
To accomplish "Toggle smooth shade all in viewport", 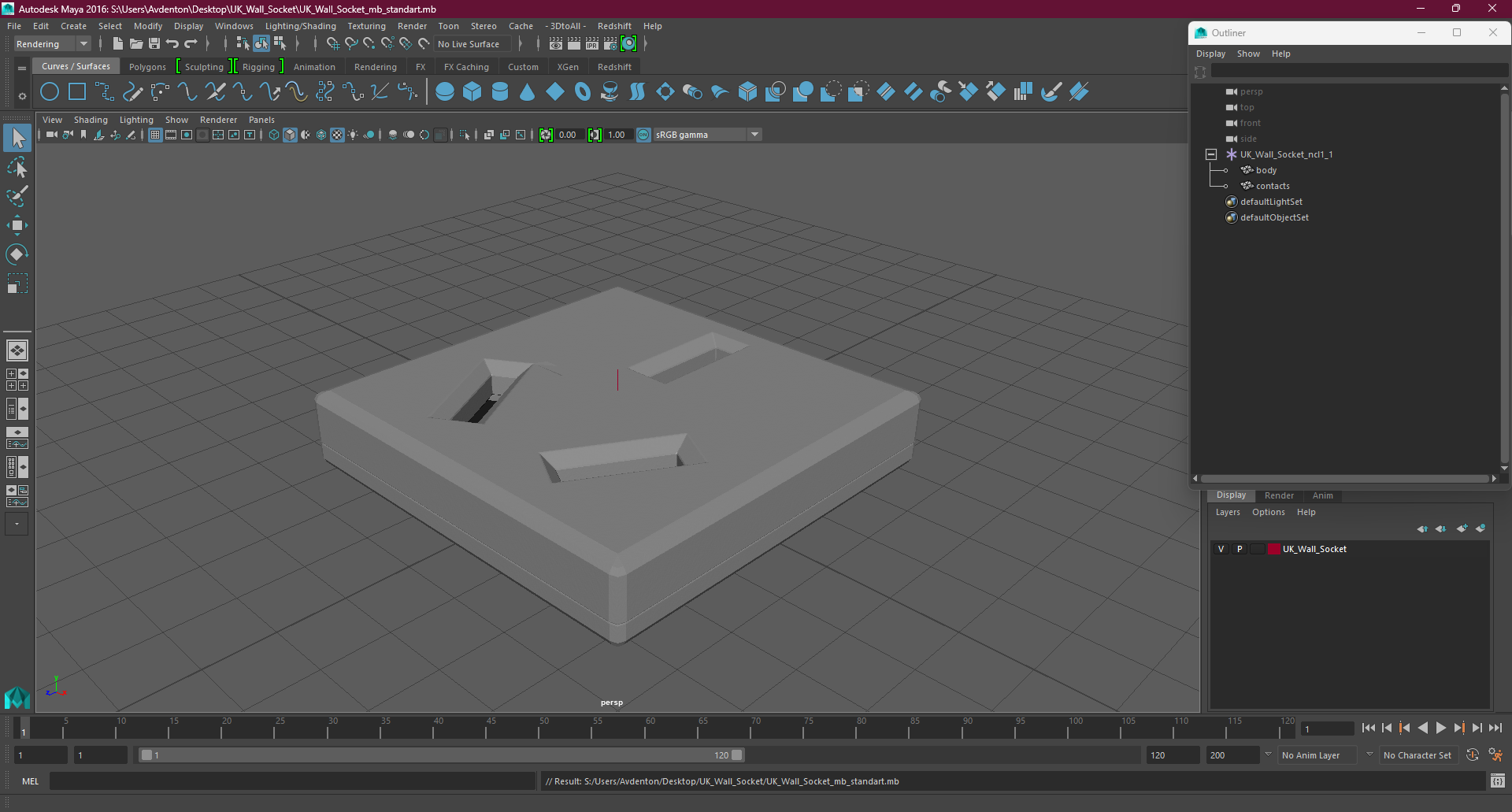I will [x=290, y=135].
